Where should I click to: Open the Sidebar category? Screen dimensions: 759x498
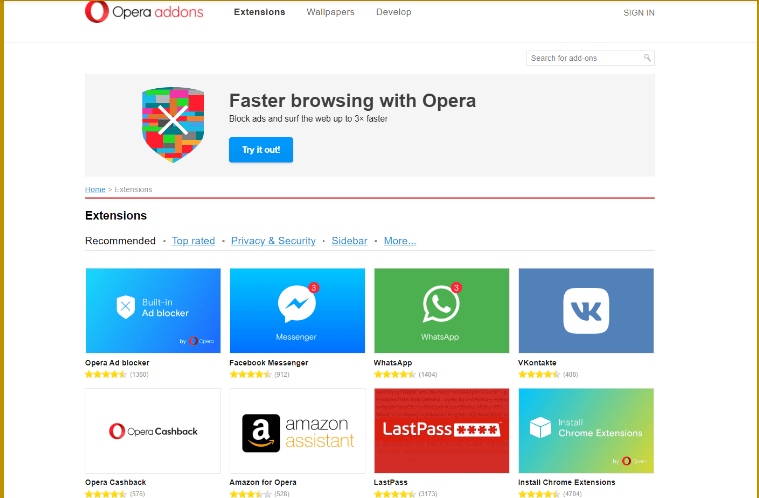[349, 241]
